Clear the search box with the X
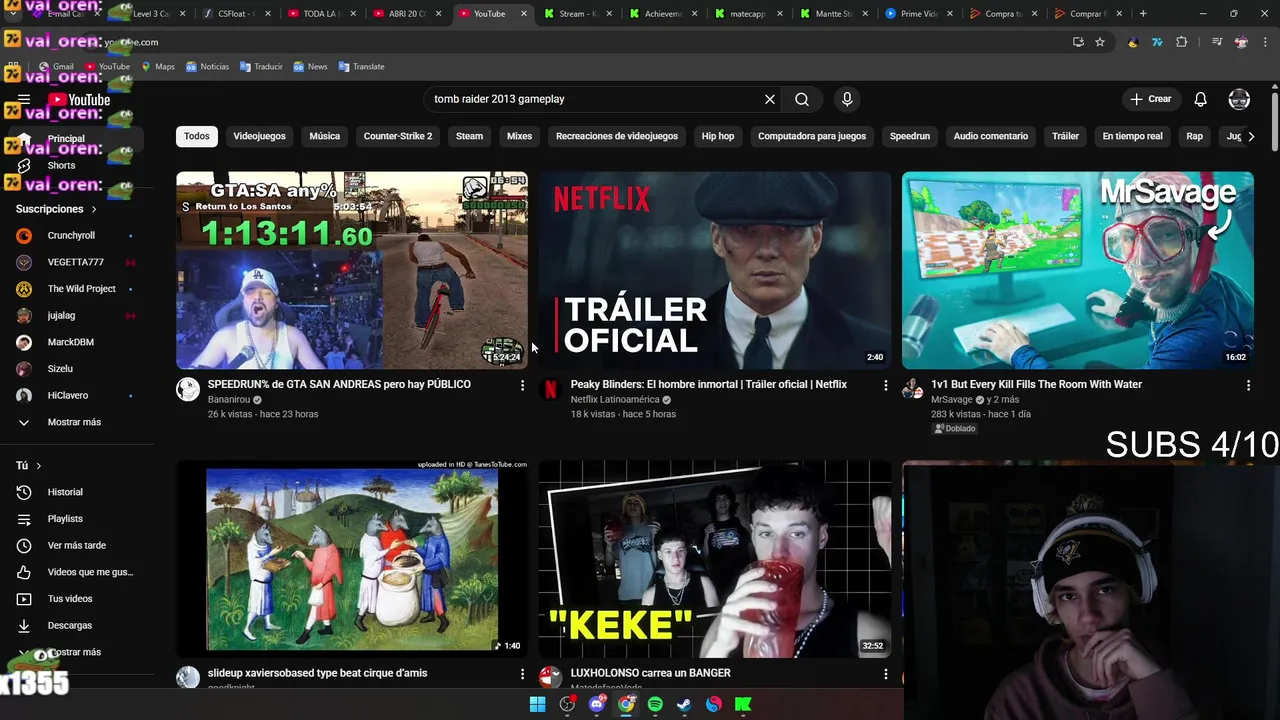This screenshot has height=720, width=1280. (x=770, y=99)
